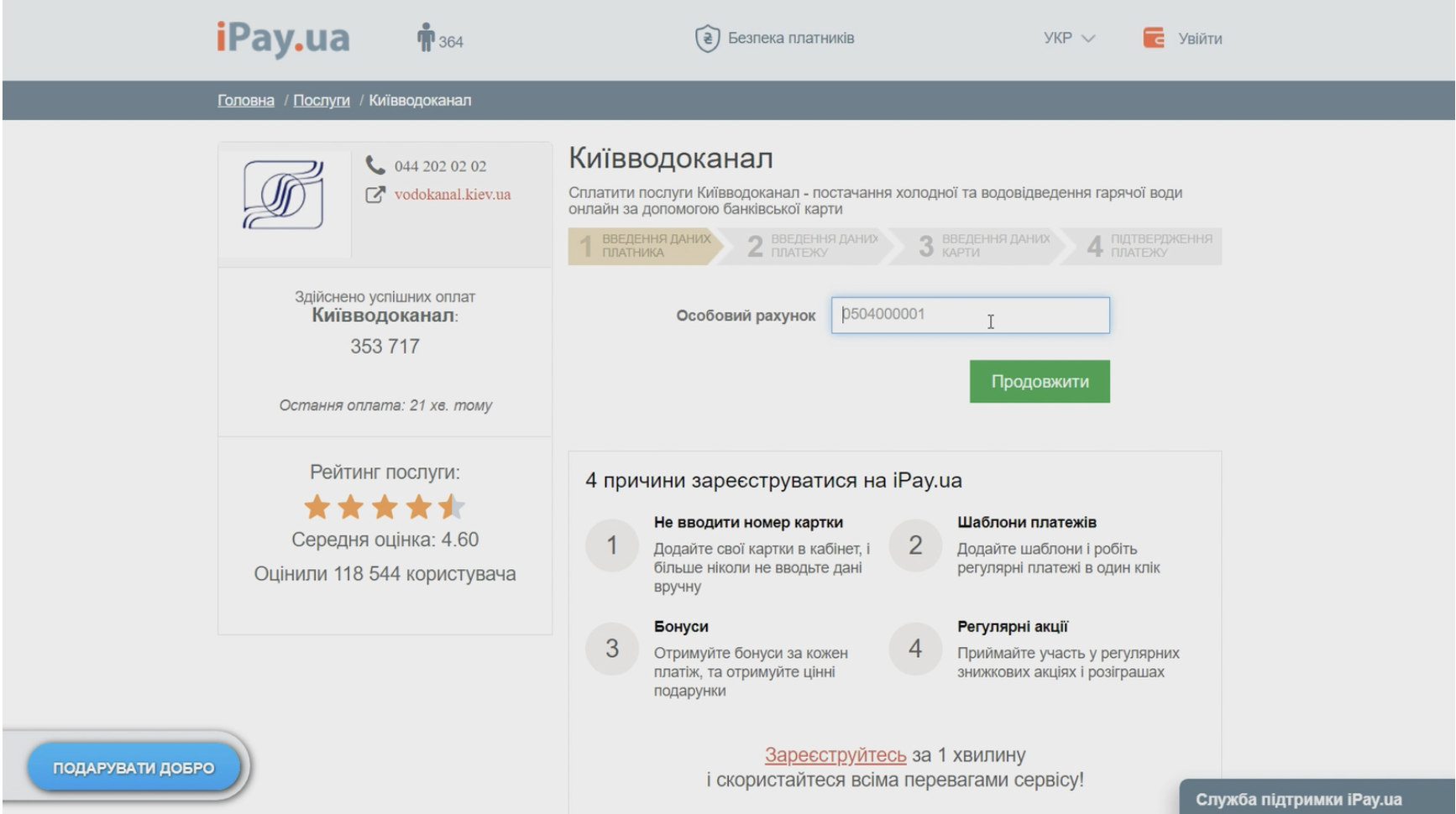
Task: Click the fifth half-filled rating star
Action: (452, 507)
